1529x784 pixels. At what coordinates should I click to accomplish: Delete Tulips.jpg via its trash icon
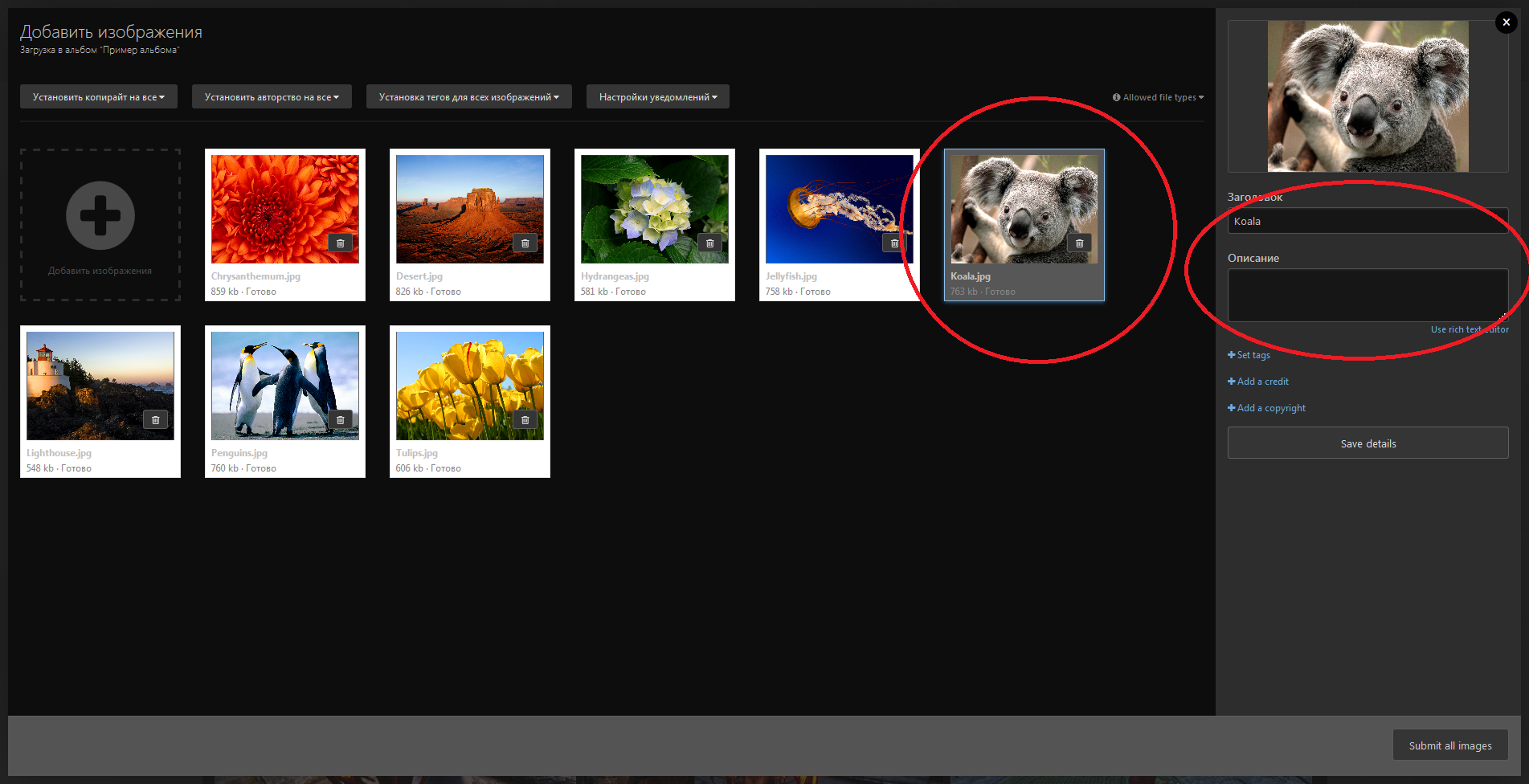pos(525,420)
